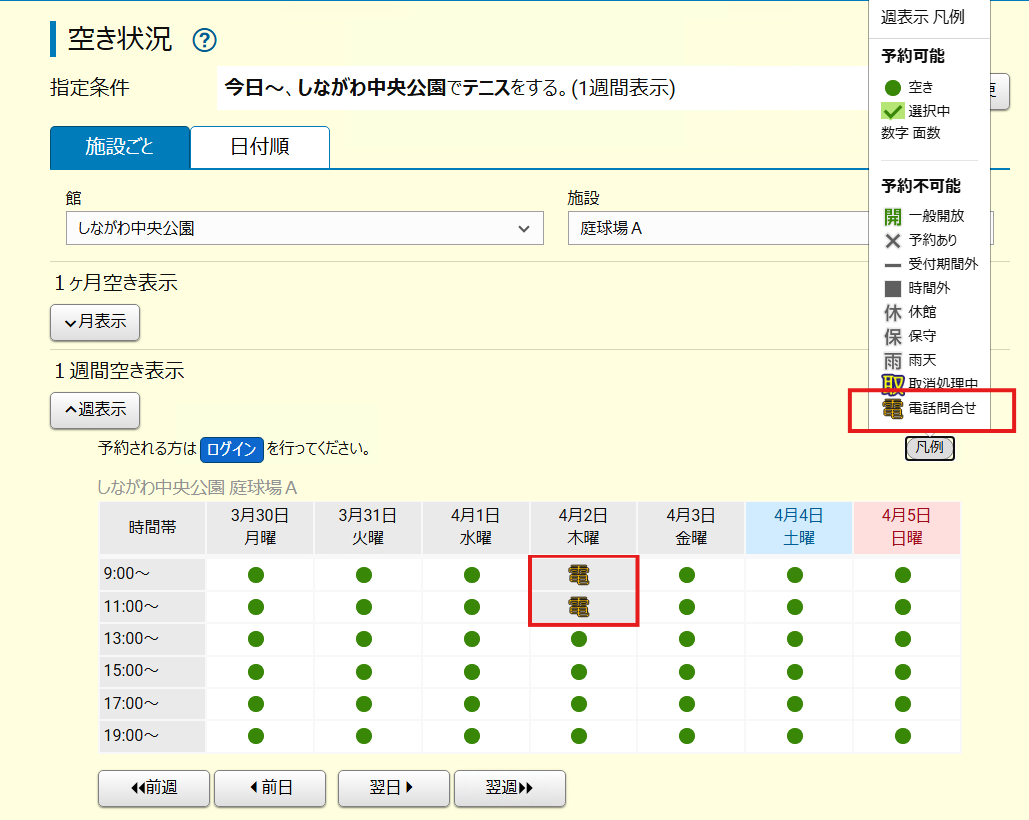Expand the 月表示 monthly view
Image resolution: width=1029 pixels, height=820 pixels.
click(94, 322)
